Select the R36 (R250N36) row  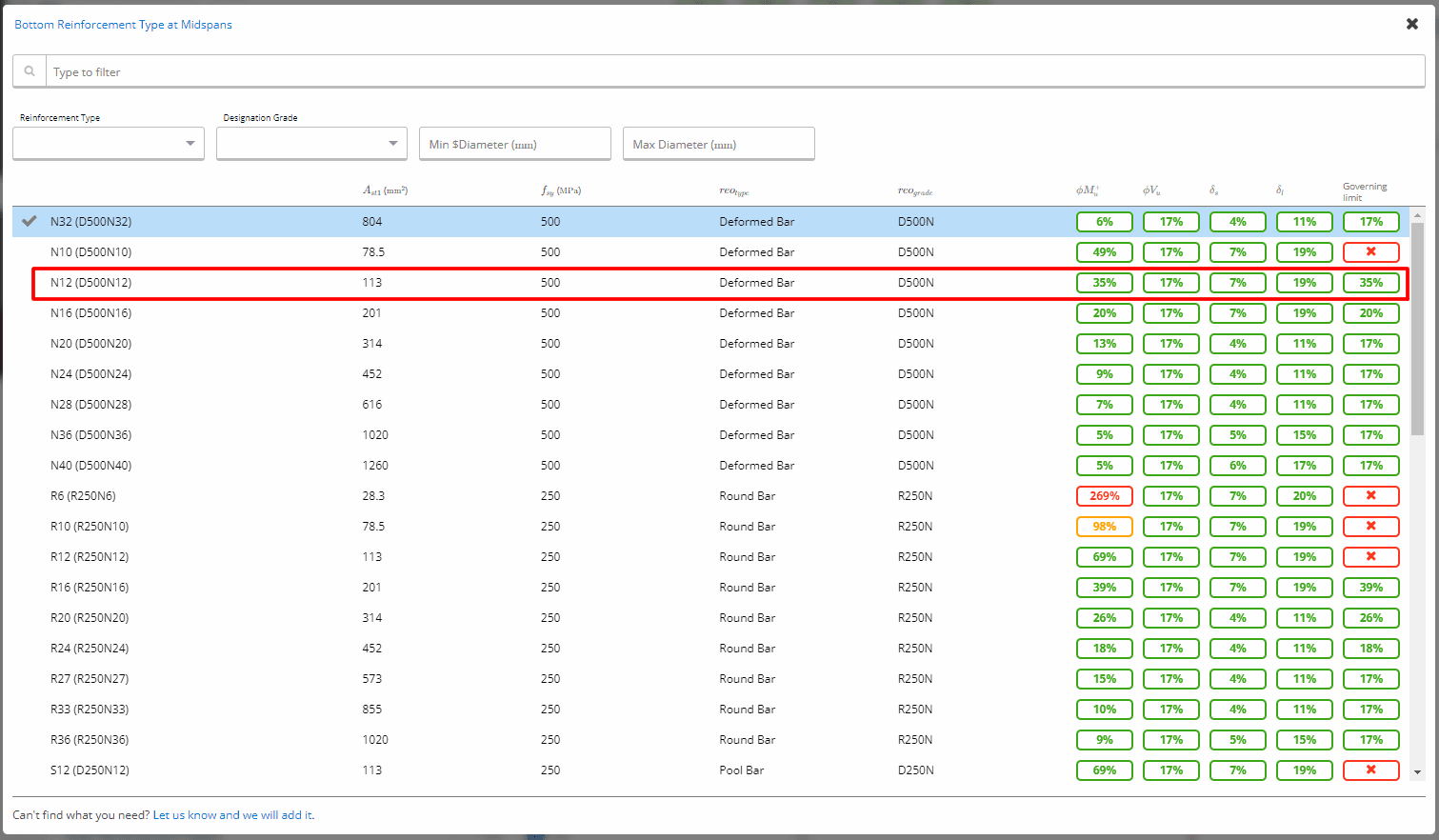tap(710, 740)
